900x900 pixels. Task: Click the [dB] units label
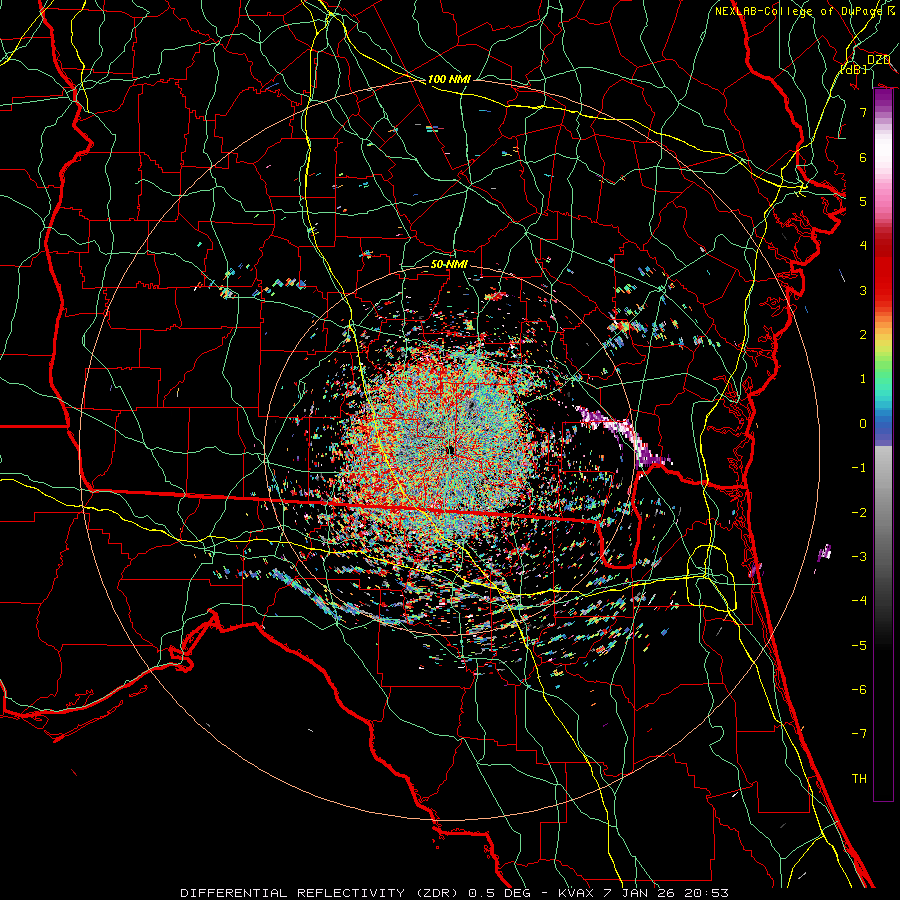tap(854, 69)
